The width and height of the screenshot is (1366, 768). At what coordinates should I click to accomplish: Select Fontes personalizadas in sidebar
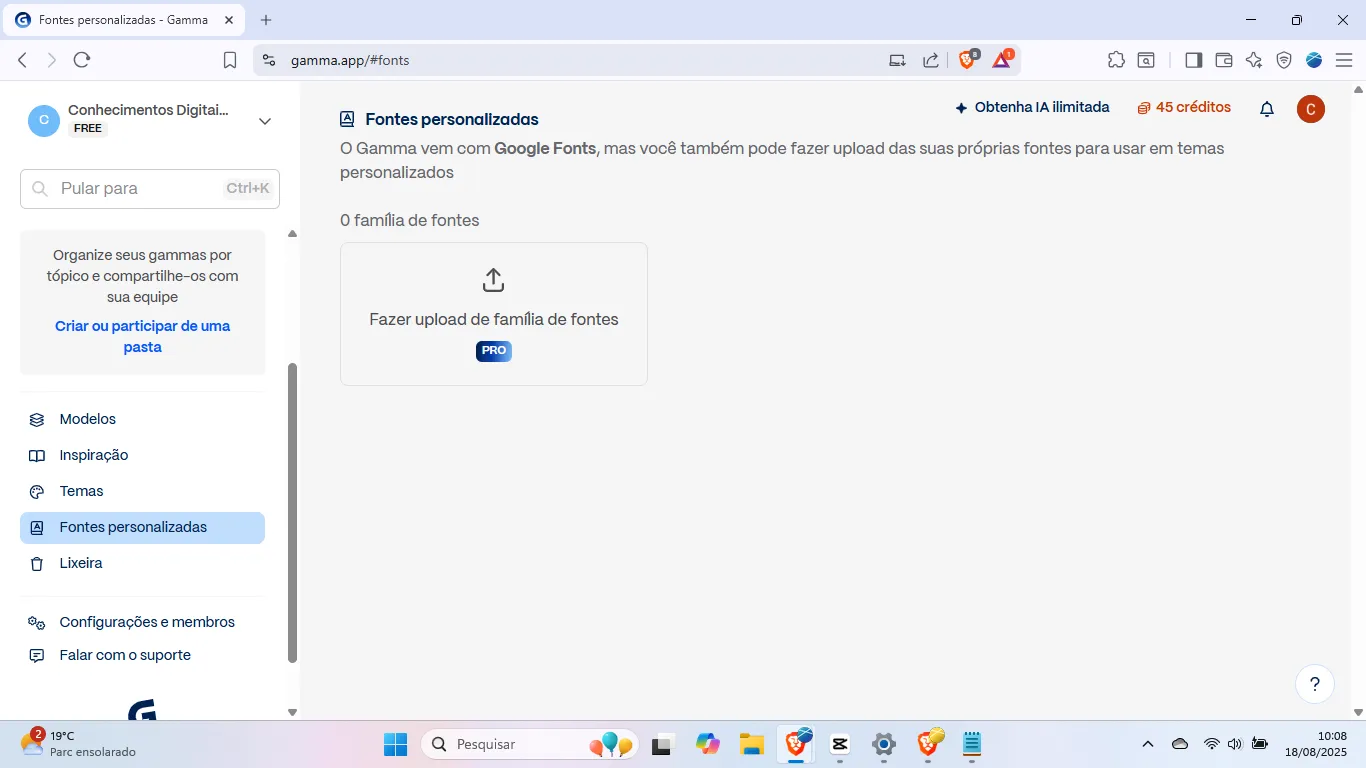142,528
